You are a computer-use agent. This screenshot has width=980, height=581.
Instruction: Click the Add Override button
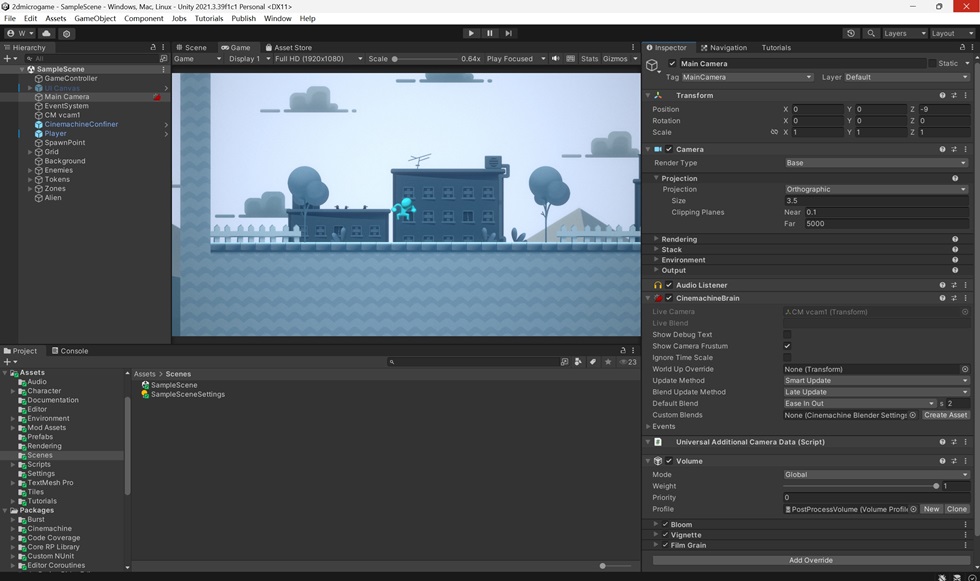click(x=811, y=560)
